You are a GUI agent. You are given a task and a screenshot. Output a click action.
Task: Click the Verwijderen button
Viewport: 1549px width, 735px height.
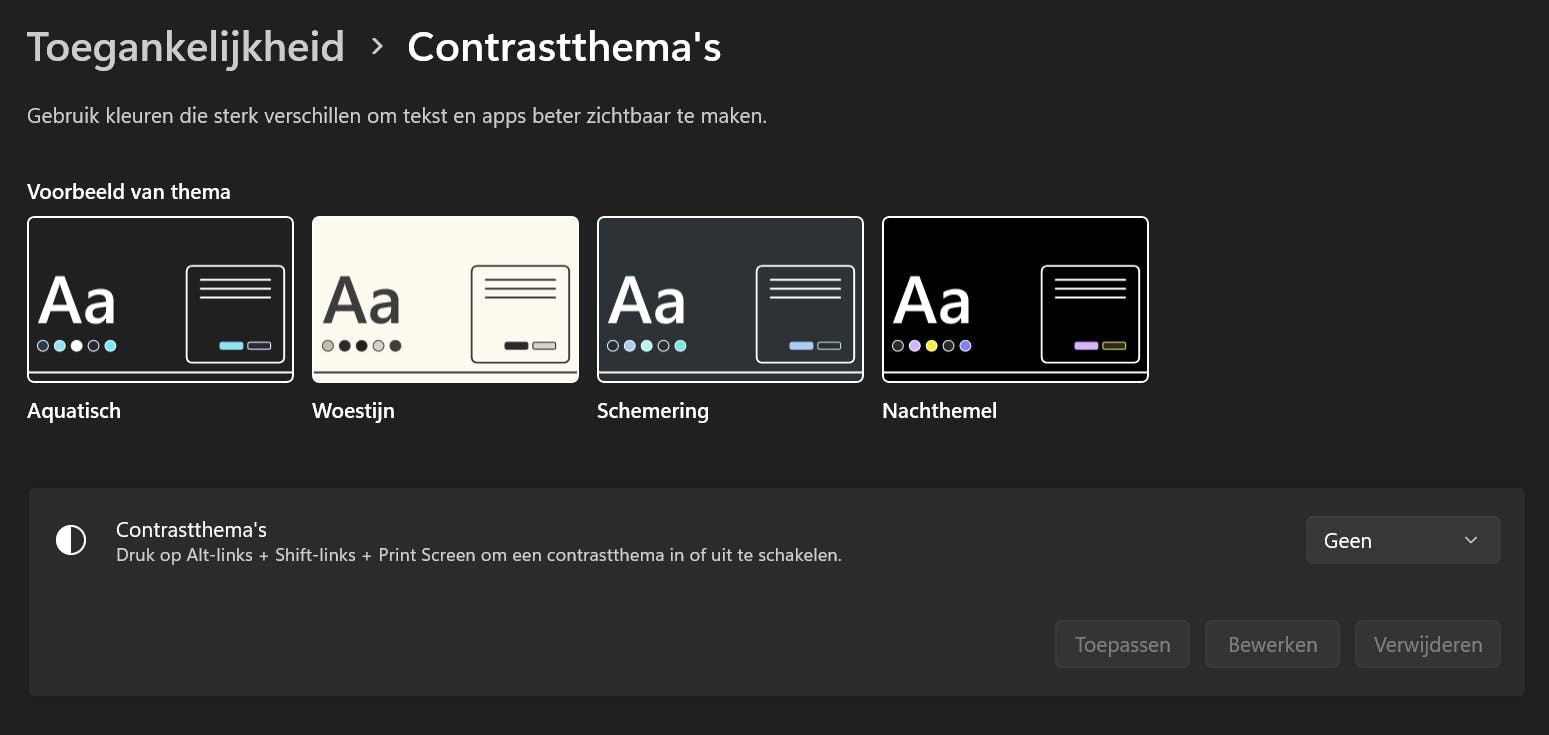(x=1427, y=644)
